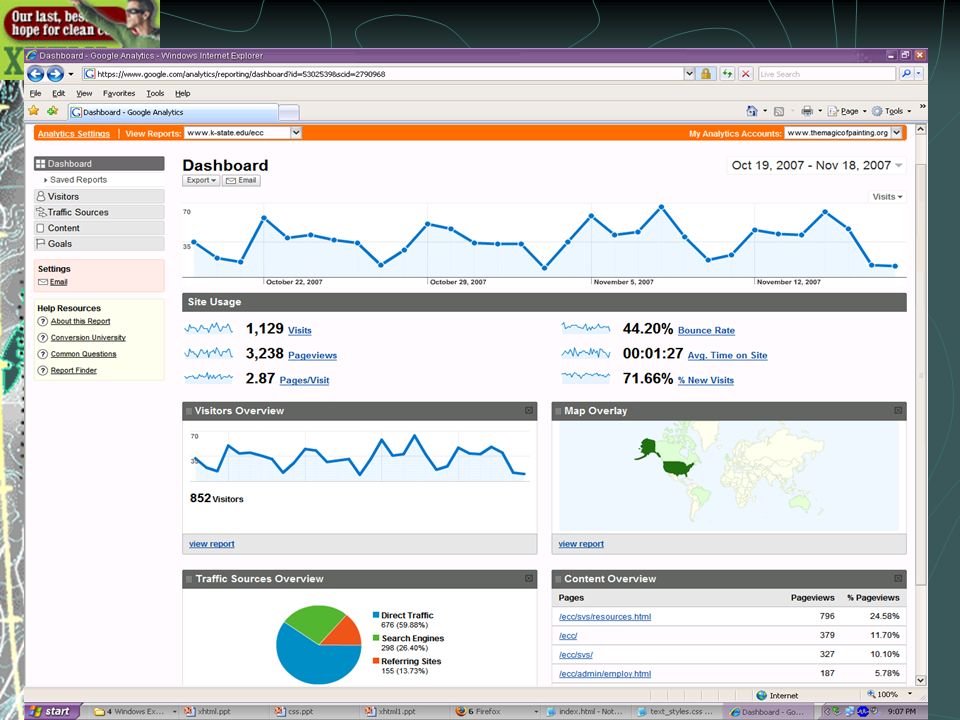Open the View menu
960x720 pixels.
tap(84, 94)
